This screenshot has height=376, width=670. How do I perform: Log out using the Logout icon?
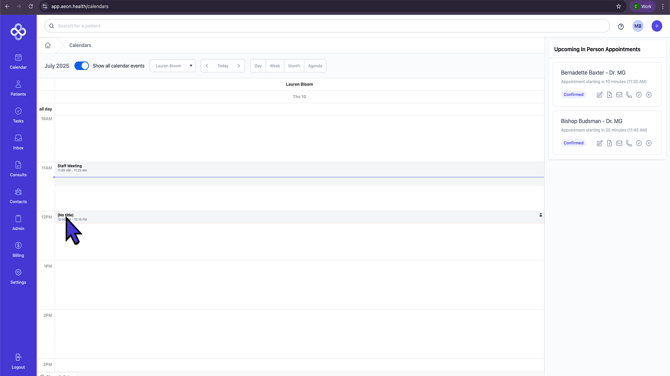(x=18, y=361)
